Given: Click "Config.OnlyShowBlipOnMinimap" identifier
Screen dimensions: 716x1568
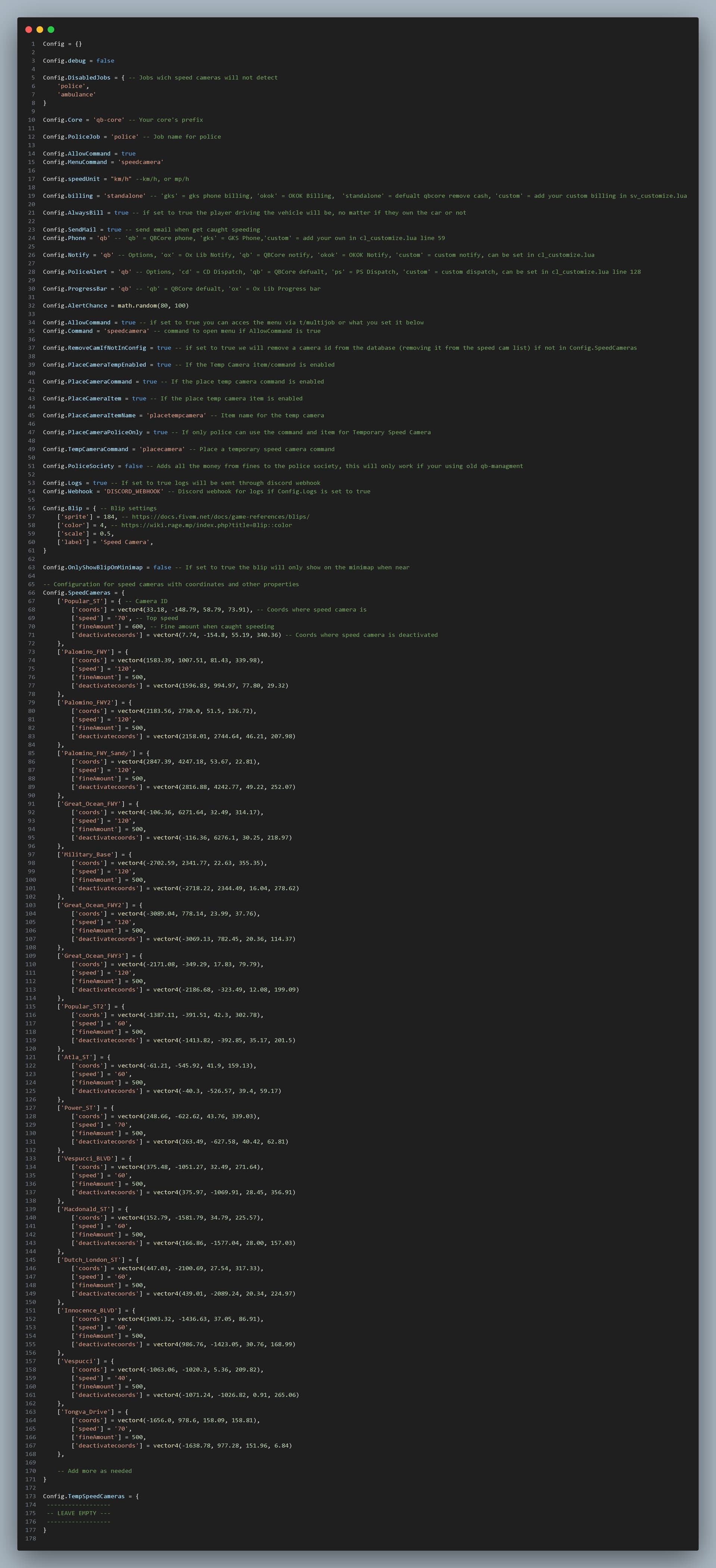Looking at the screenshot, I should tap(93, 568).
